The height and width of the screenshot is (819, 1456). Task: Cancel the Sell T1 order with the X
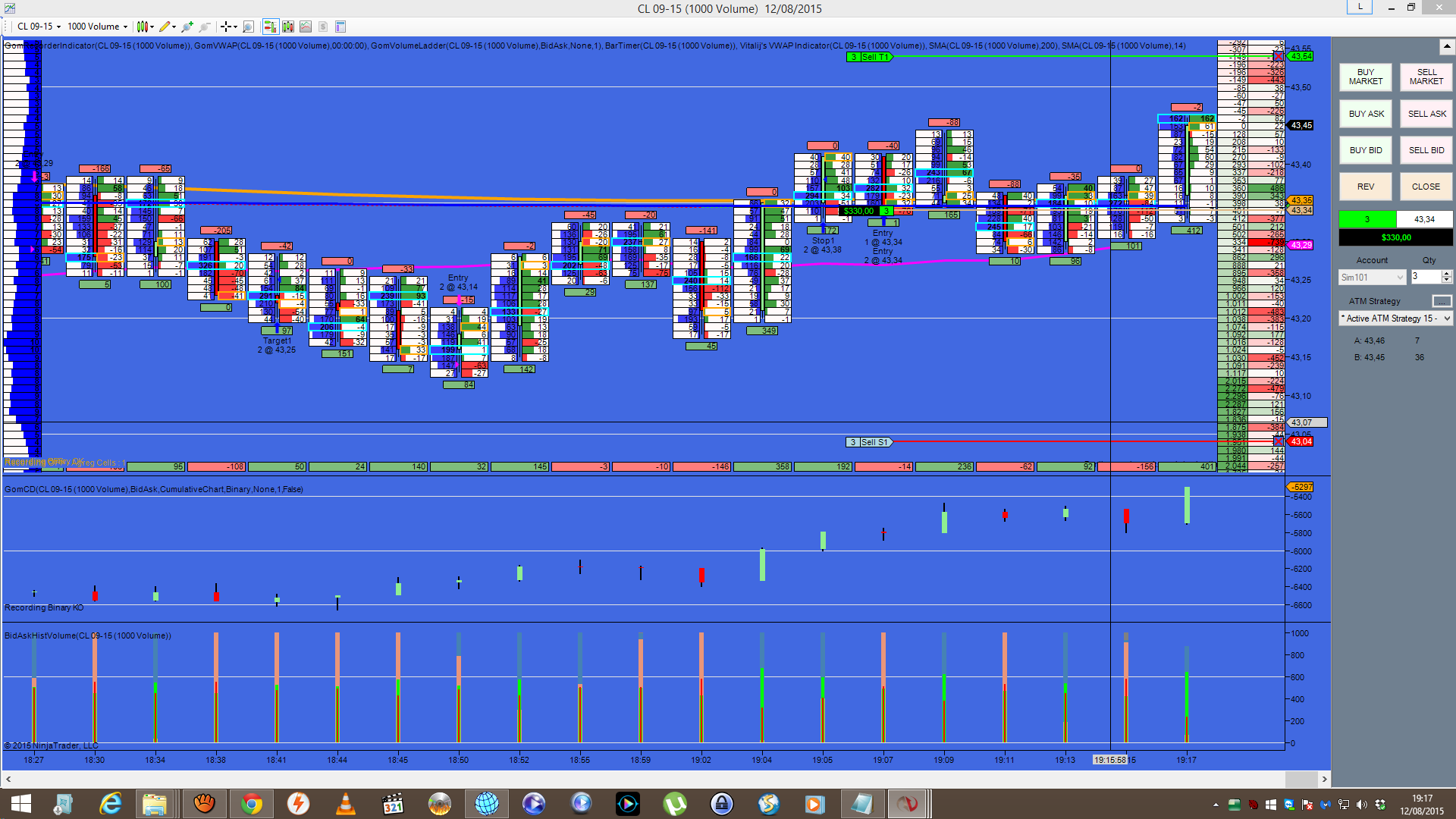[x=1279, y=57]
